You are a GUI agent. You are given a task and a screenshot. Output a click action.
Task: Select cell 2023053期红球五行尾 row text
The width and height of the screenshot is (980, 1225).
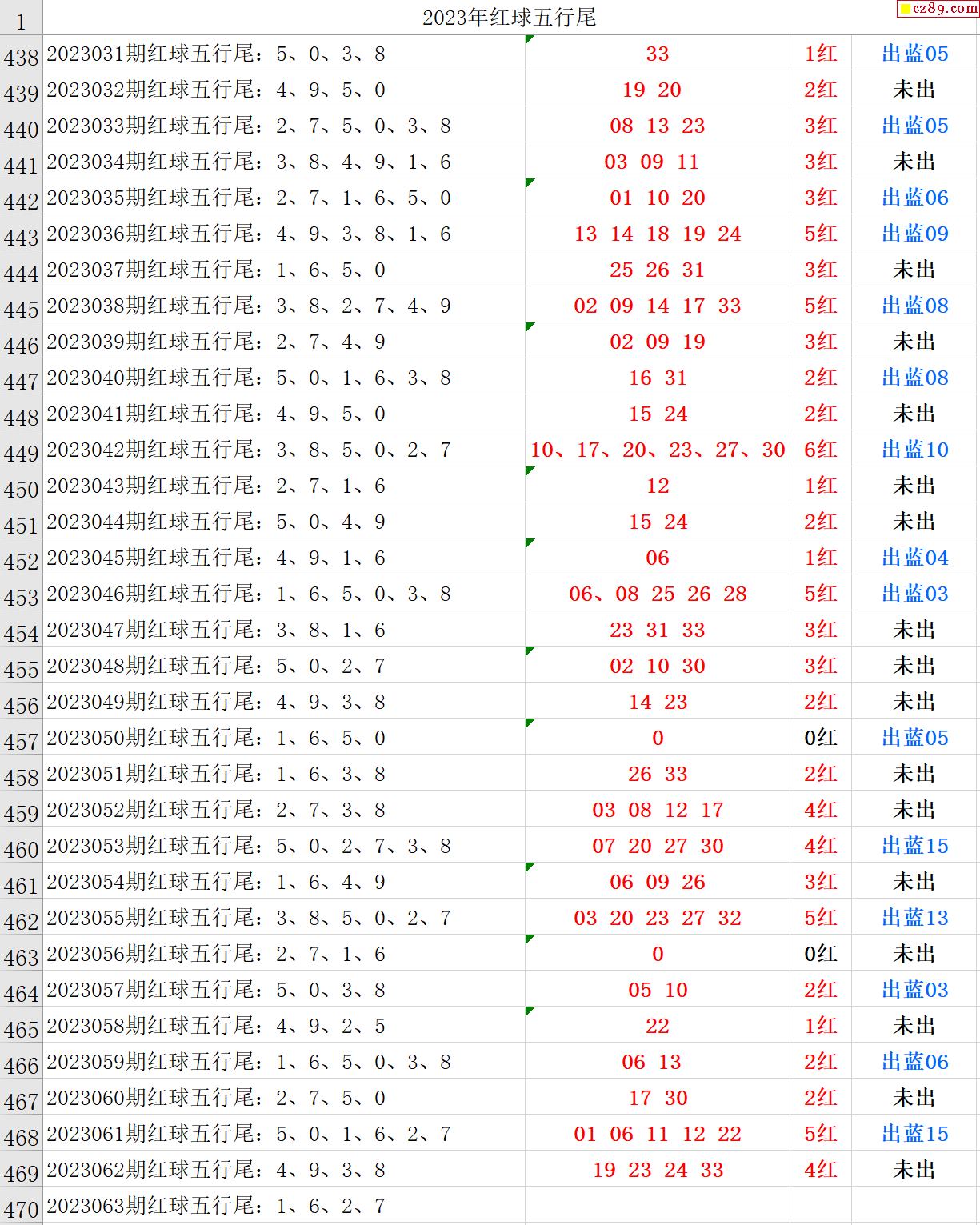pyautogui.click(x=284, y=846)
